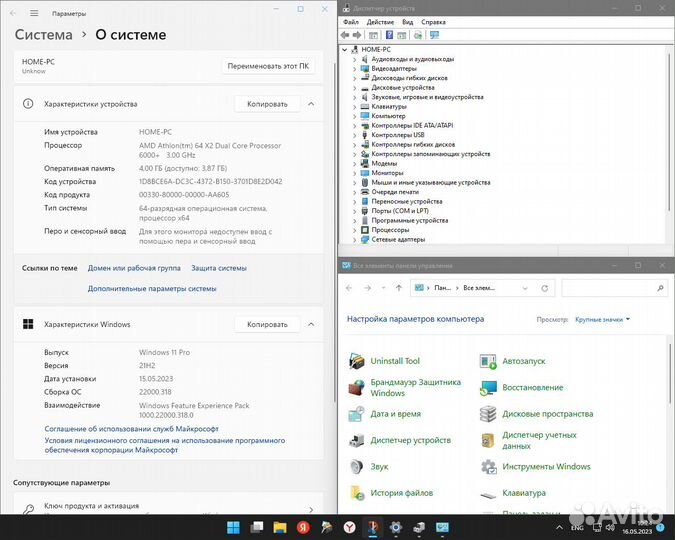Collapse the Характеристики устройства section chevron

[311, 104]
